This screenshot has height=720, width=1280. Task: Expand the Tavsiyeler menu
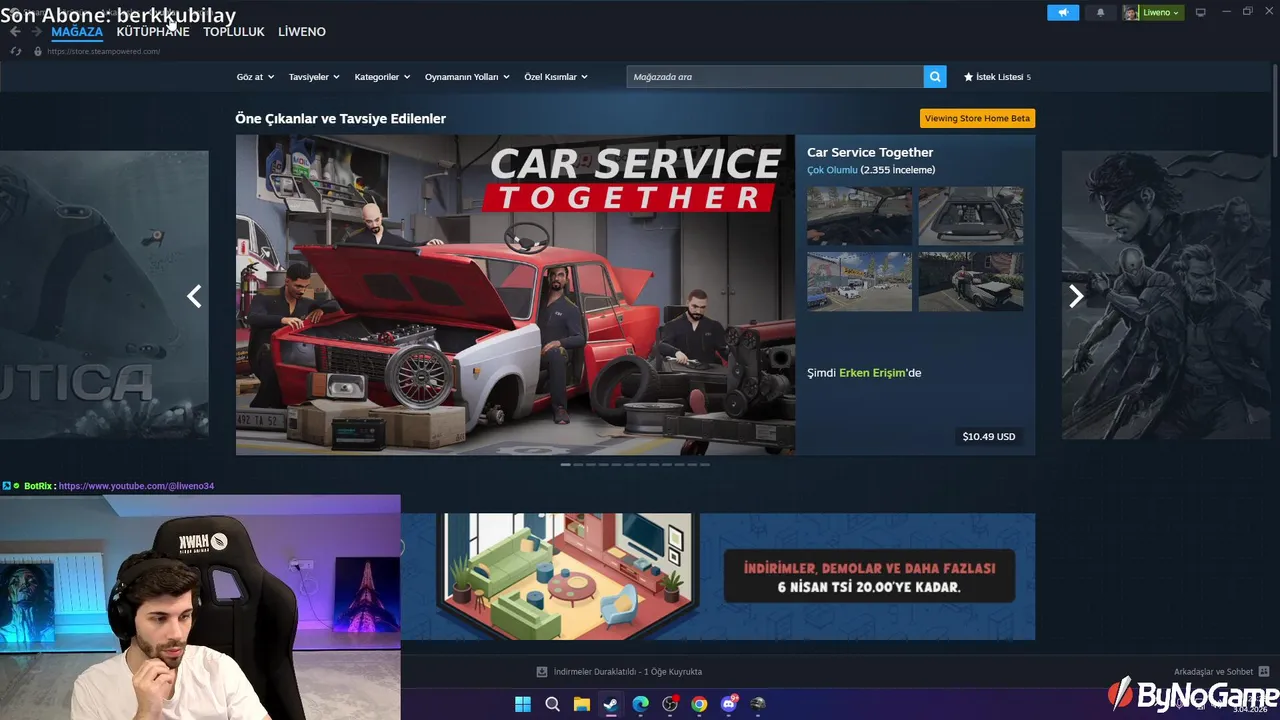coord(314,77)
